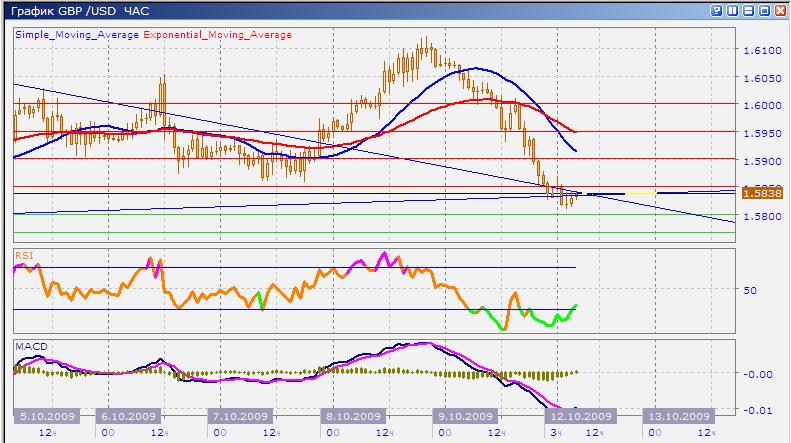Maximize the GBP/USD chart window
The image size is (791, 443).
coord(763,9)
